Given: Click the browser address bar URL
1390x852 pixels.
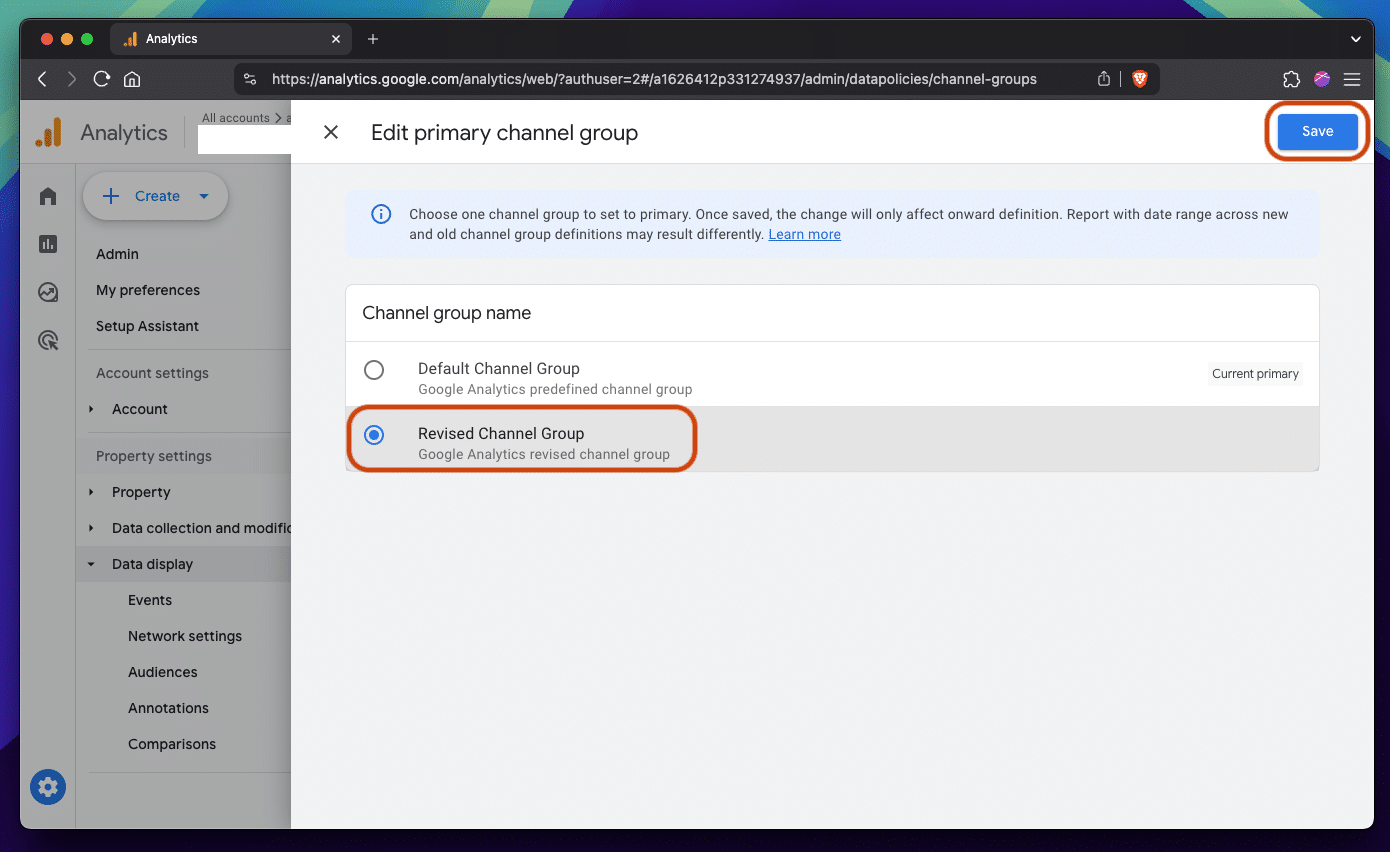Looking at the screenshot, I should click(654, 79).
